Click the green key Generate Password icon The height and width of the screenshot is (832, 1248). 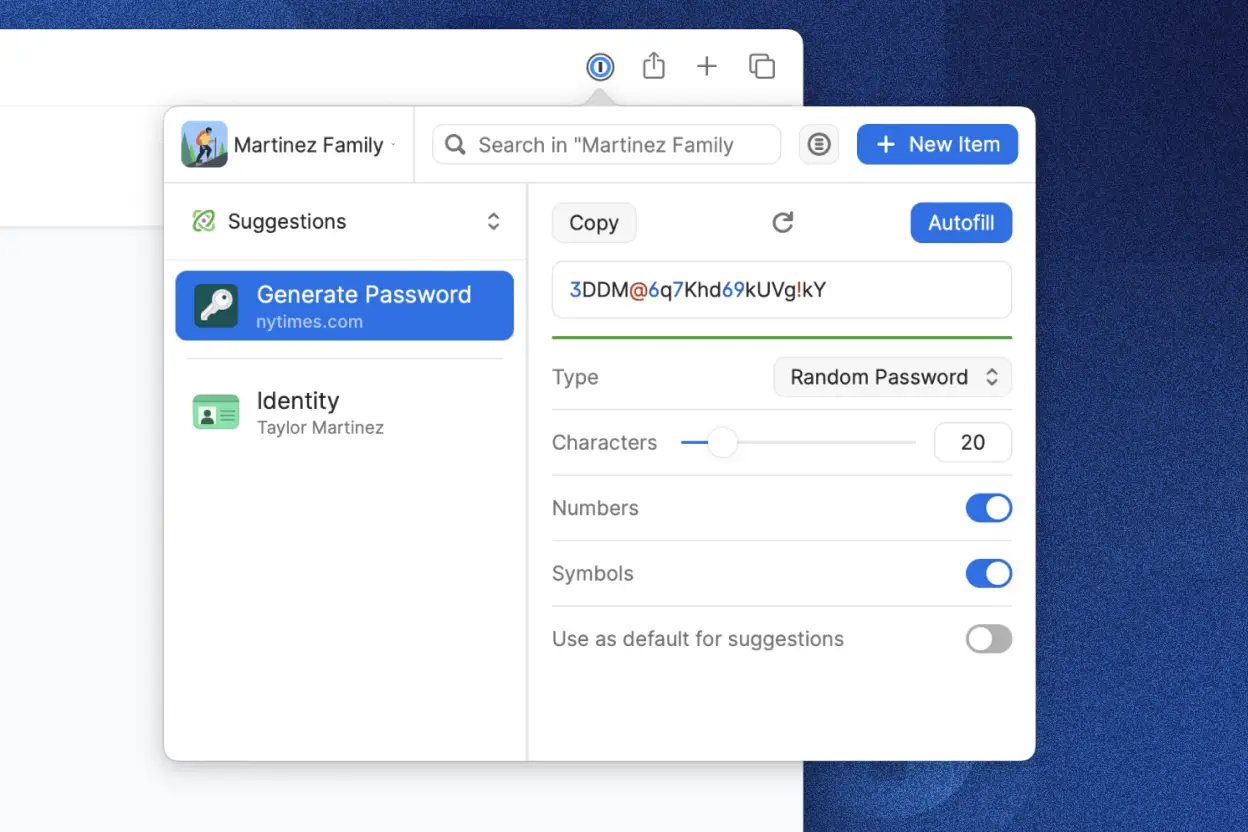(216, 305)
